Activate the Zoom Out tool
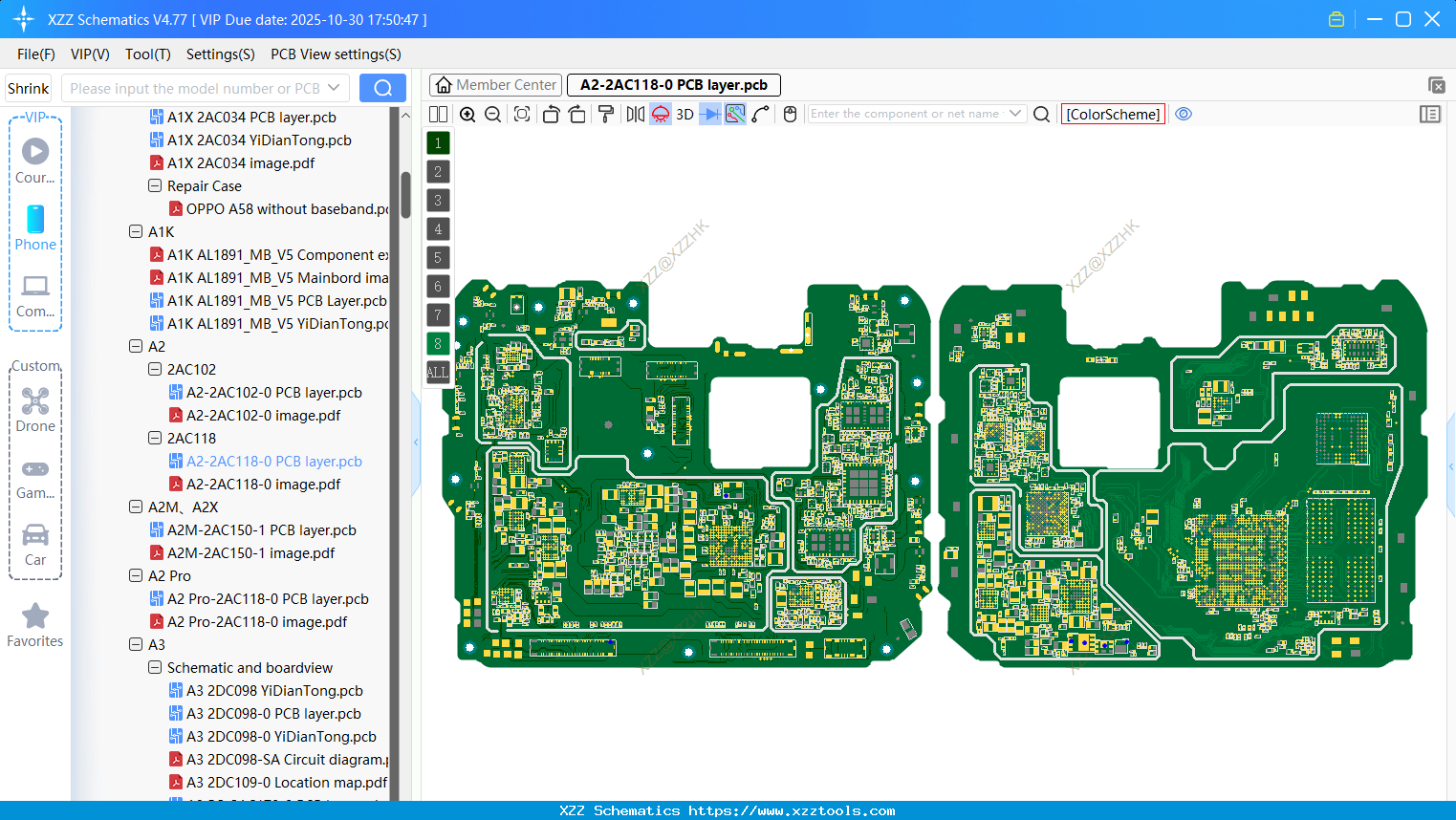This screenshot has height=820, width=1456. coord(492,114)
